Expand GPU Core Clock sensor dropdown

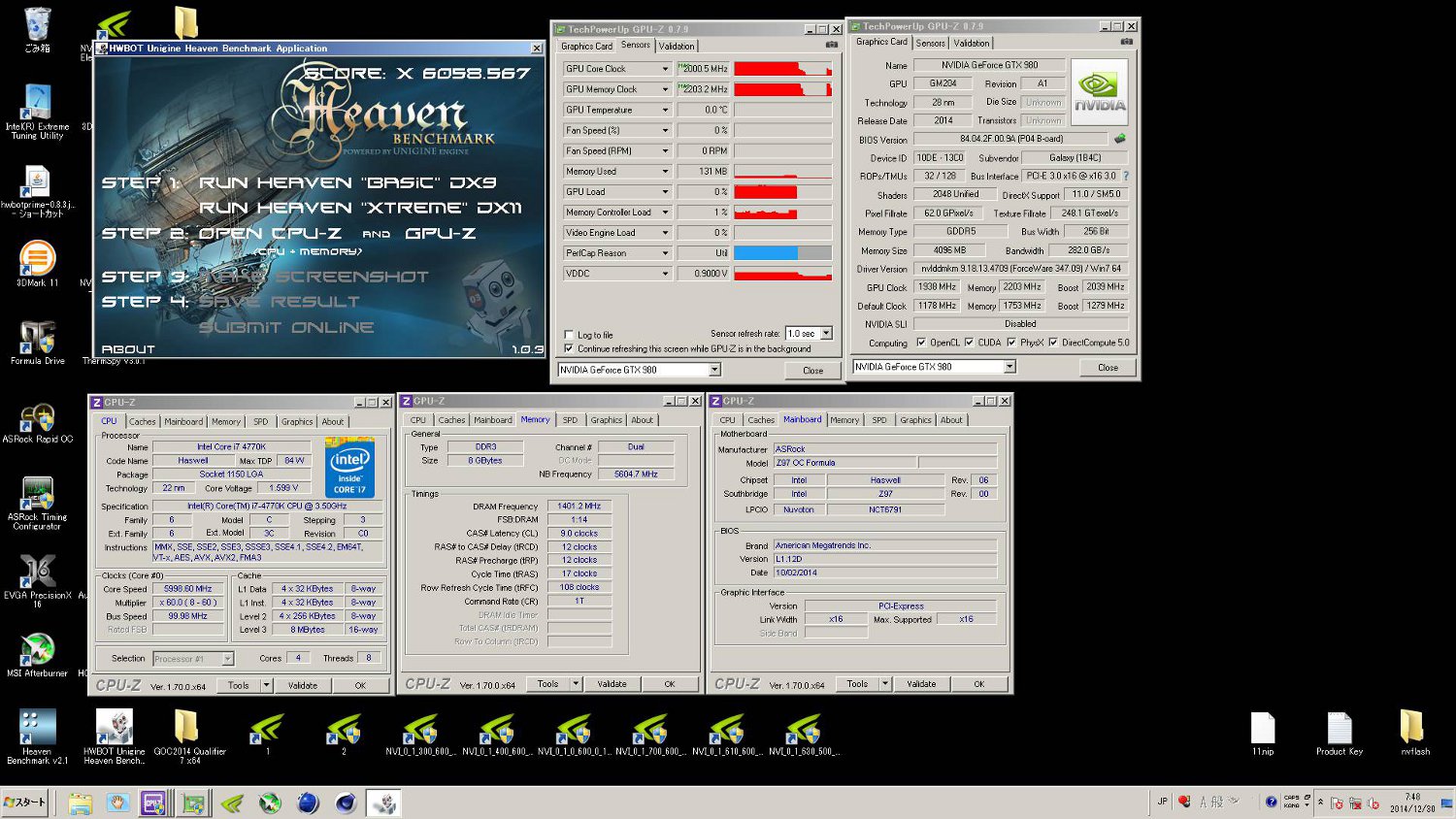pyautogui.click(x=665, y=69)
